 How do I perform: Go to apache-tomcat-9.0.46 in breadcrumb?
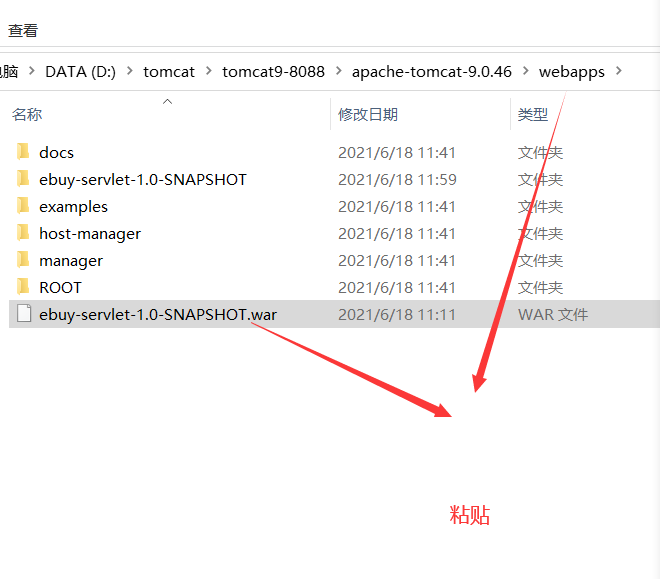coord(432,72)
